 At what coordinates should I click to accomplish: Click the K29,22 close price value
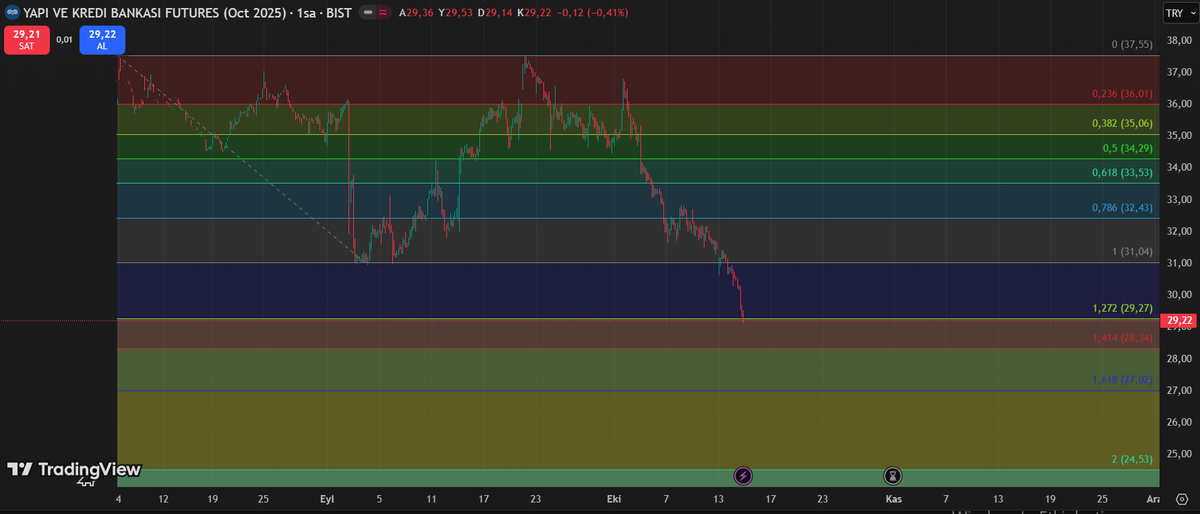coord(533,13)
